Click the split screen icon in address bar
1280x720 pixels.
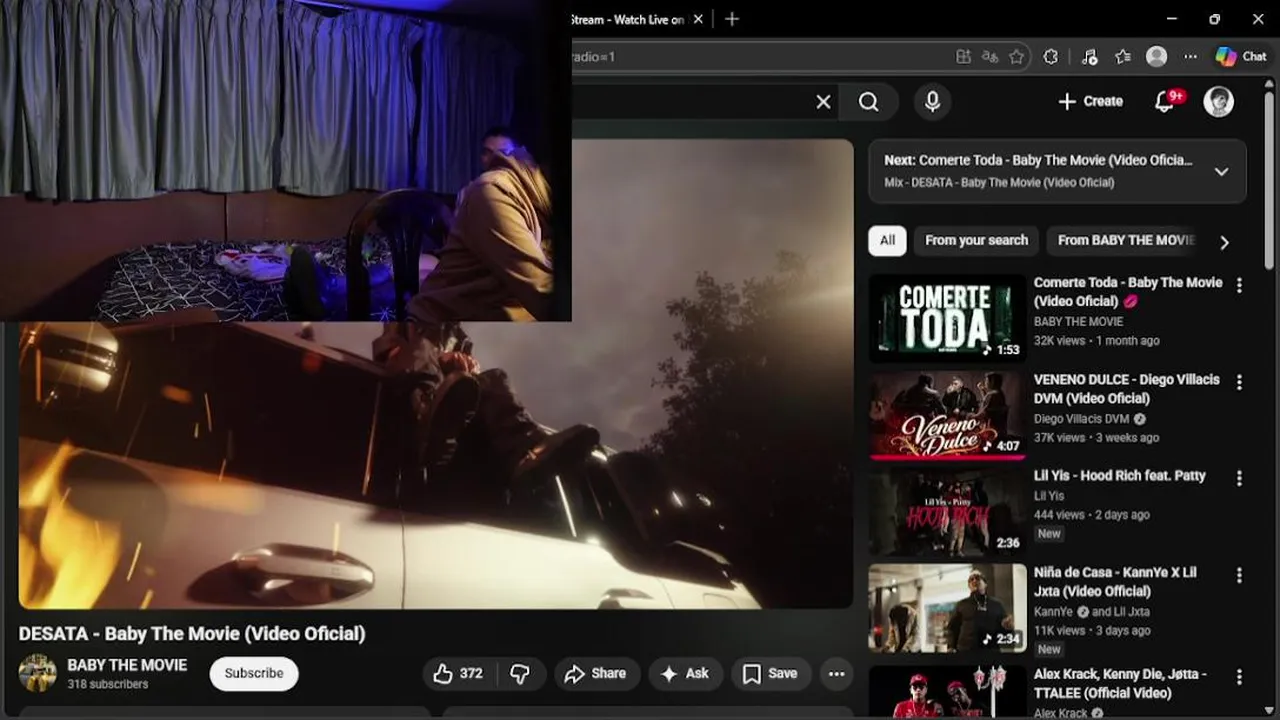click(x=963, y=57)
